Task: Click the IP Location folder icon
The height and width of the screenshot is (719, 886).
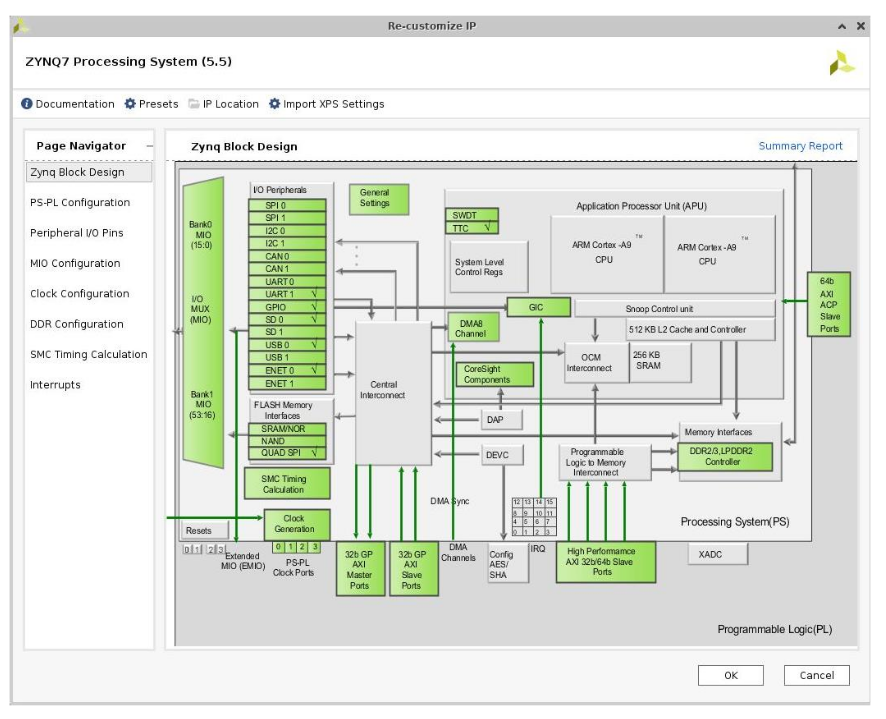Action: point(194,104)
